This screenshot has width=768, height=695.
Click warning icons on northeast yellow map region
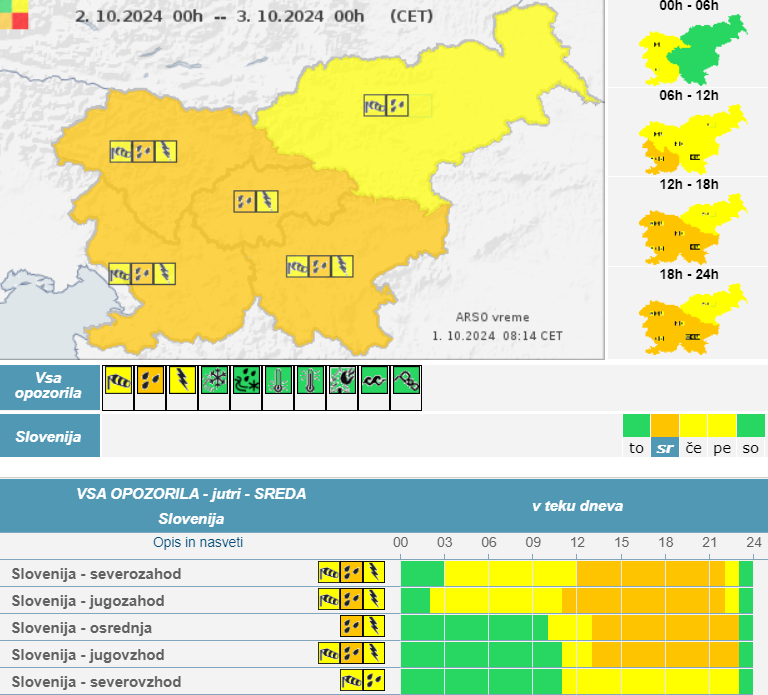coord(386,104)
